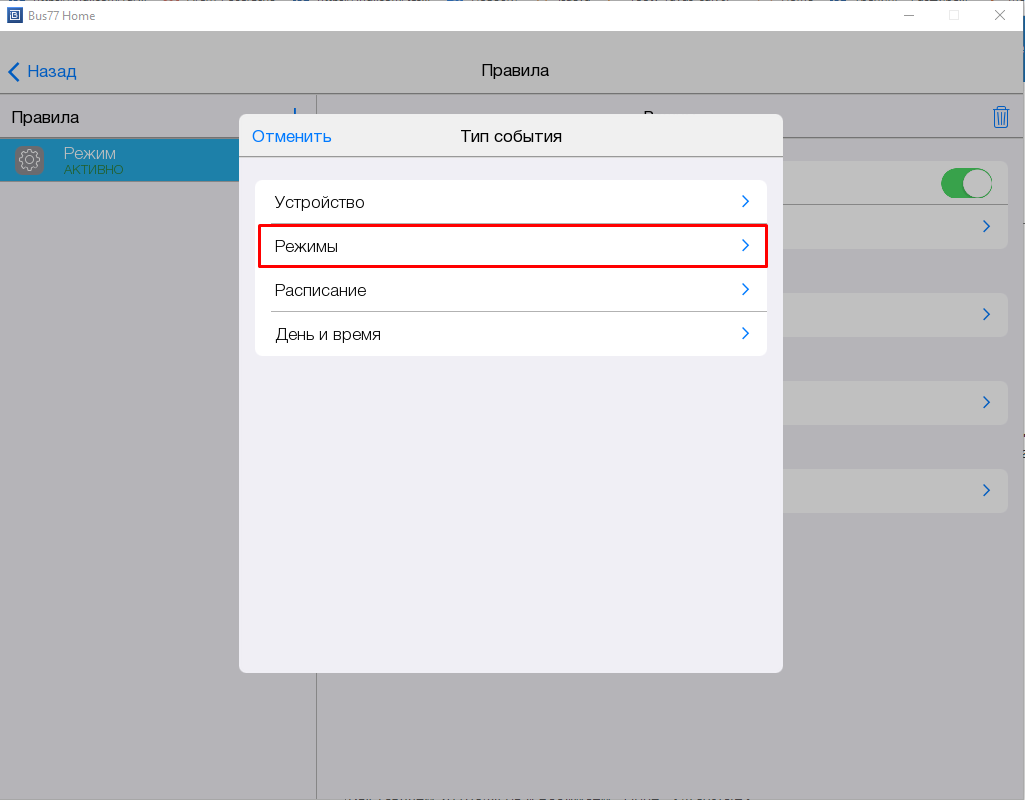Viewport: 1025px width, 800px height.
Task: Close the Bus77 Home window
Action: point(999,15)
